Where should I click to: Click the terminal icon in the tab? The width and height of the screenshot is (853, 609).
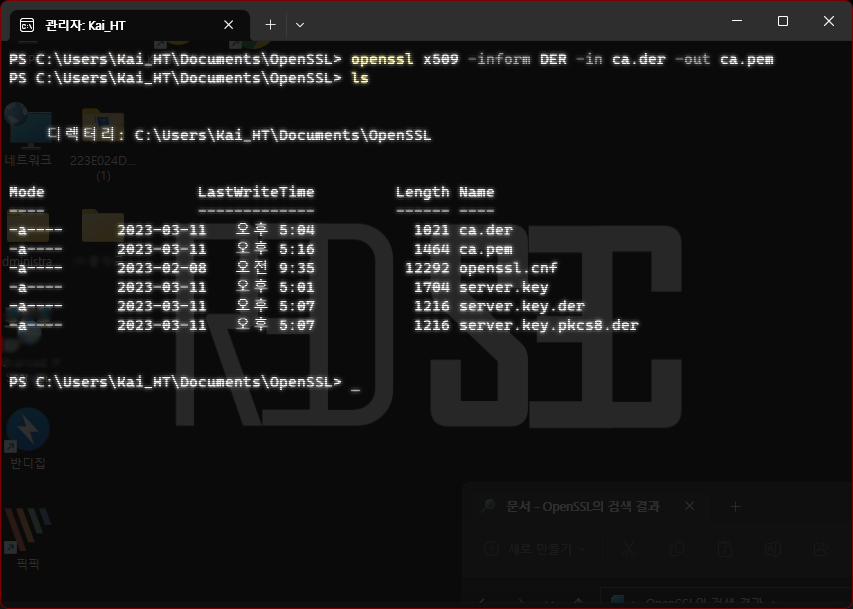point(27,25)
